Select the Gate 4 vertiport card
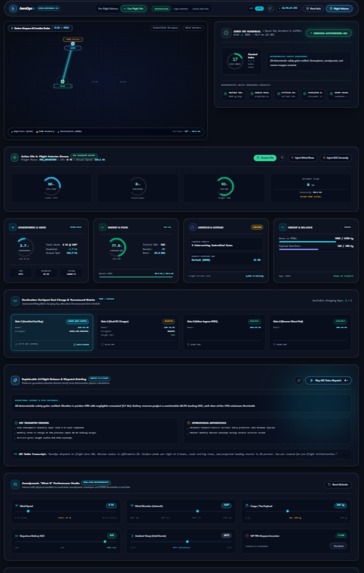Viewport: 364px width, 573px height. coord(310,332)
